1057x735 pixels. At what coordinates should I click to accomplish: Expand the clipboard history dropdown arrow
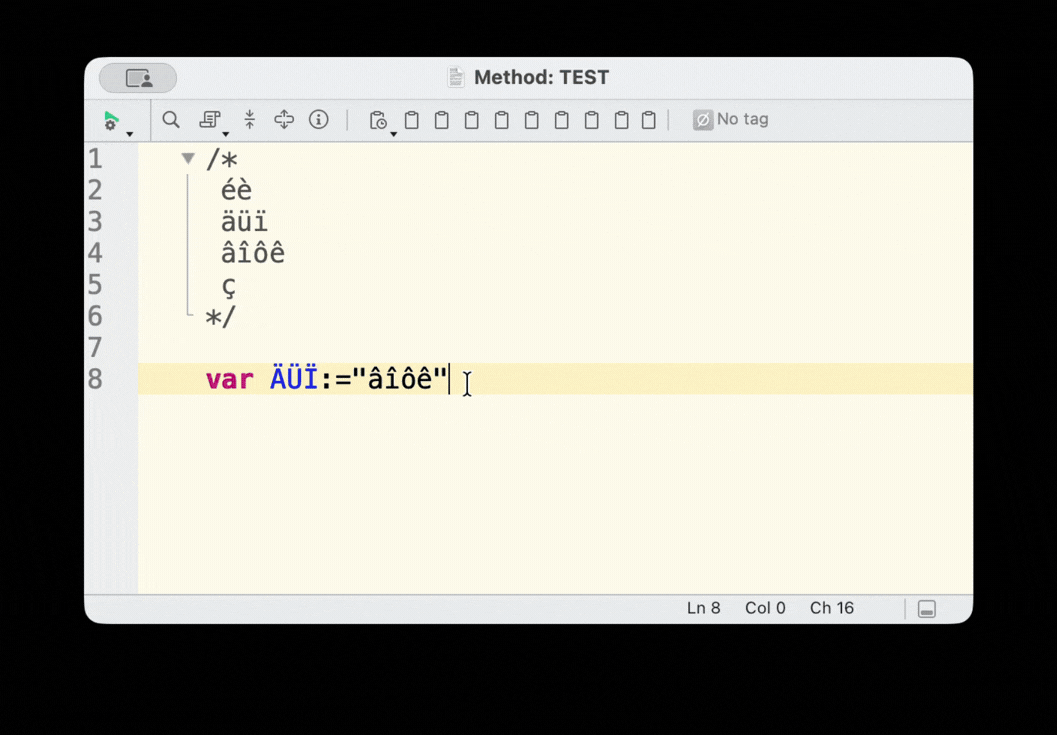click(x=394, y=134)
